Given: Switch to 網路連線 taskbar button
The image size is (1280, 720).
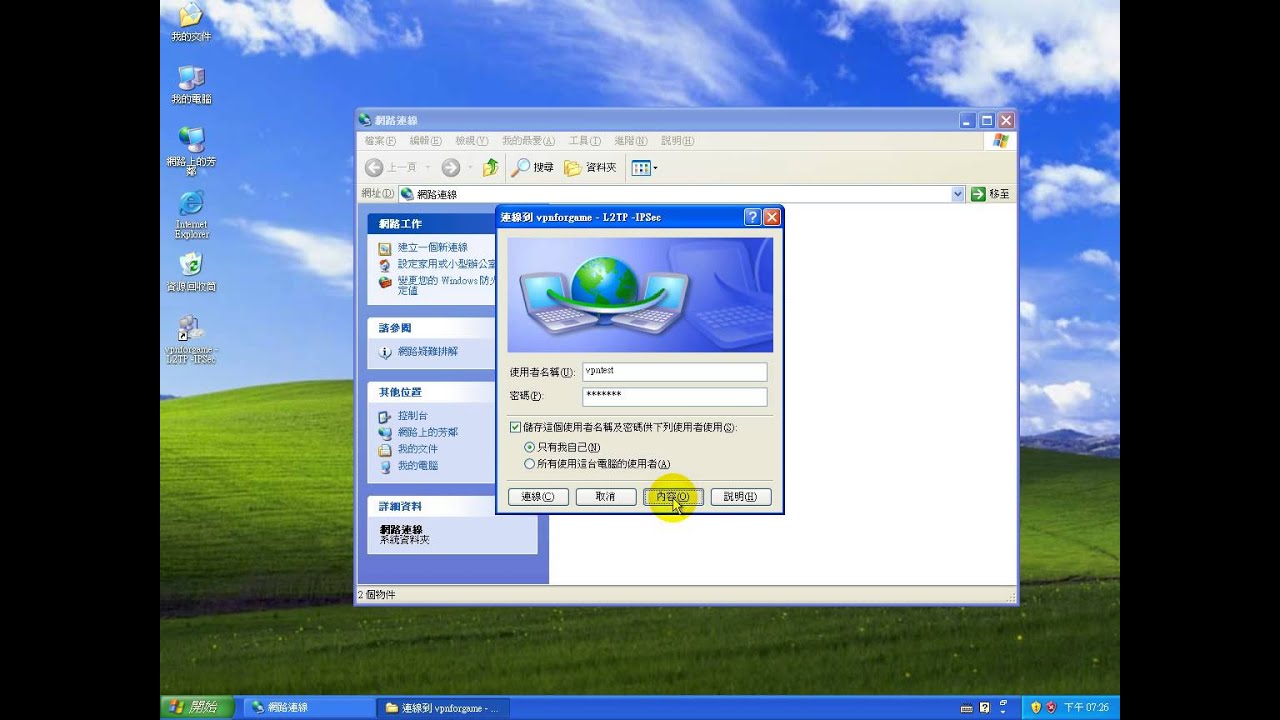Looking at the screenshot, I should point(308,708).
